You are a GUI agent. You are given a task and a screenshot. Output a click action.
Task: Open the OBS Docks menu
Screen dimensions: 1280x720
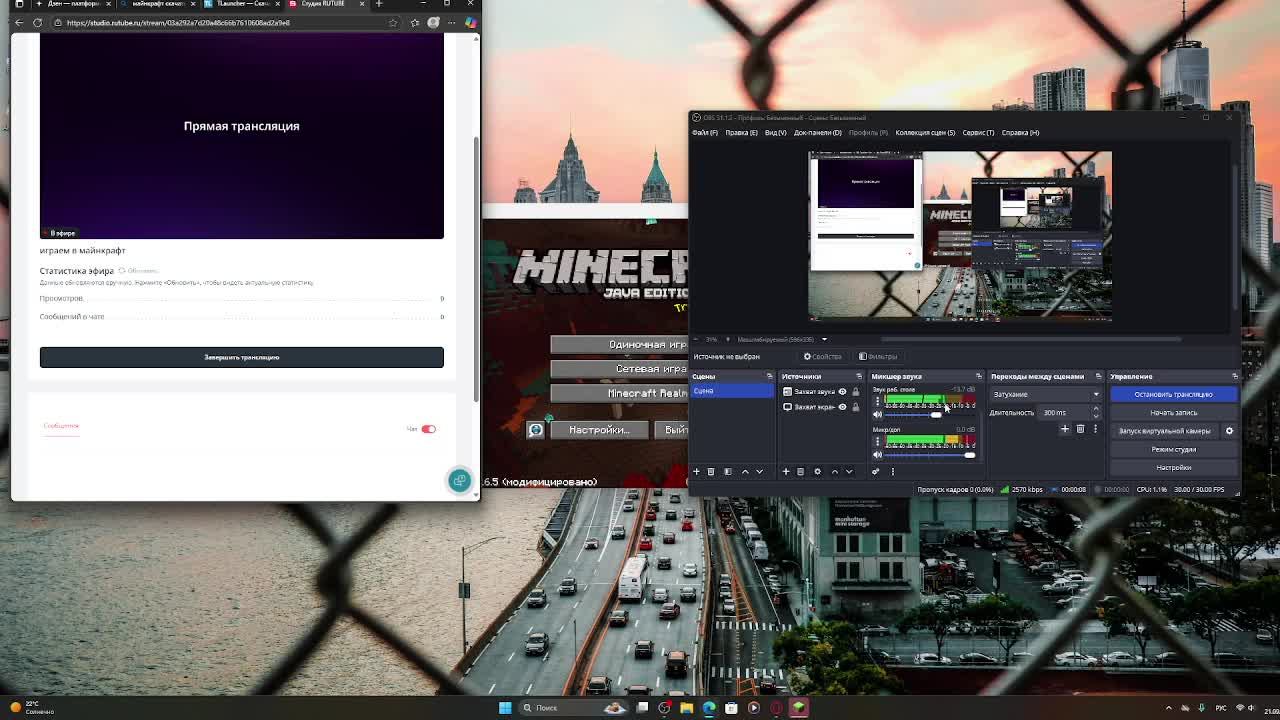click(817, 133)
